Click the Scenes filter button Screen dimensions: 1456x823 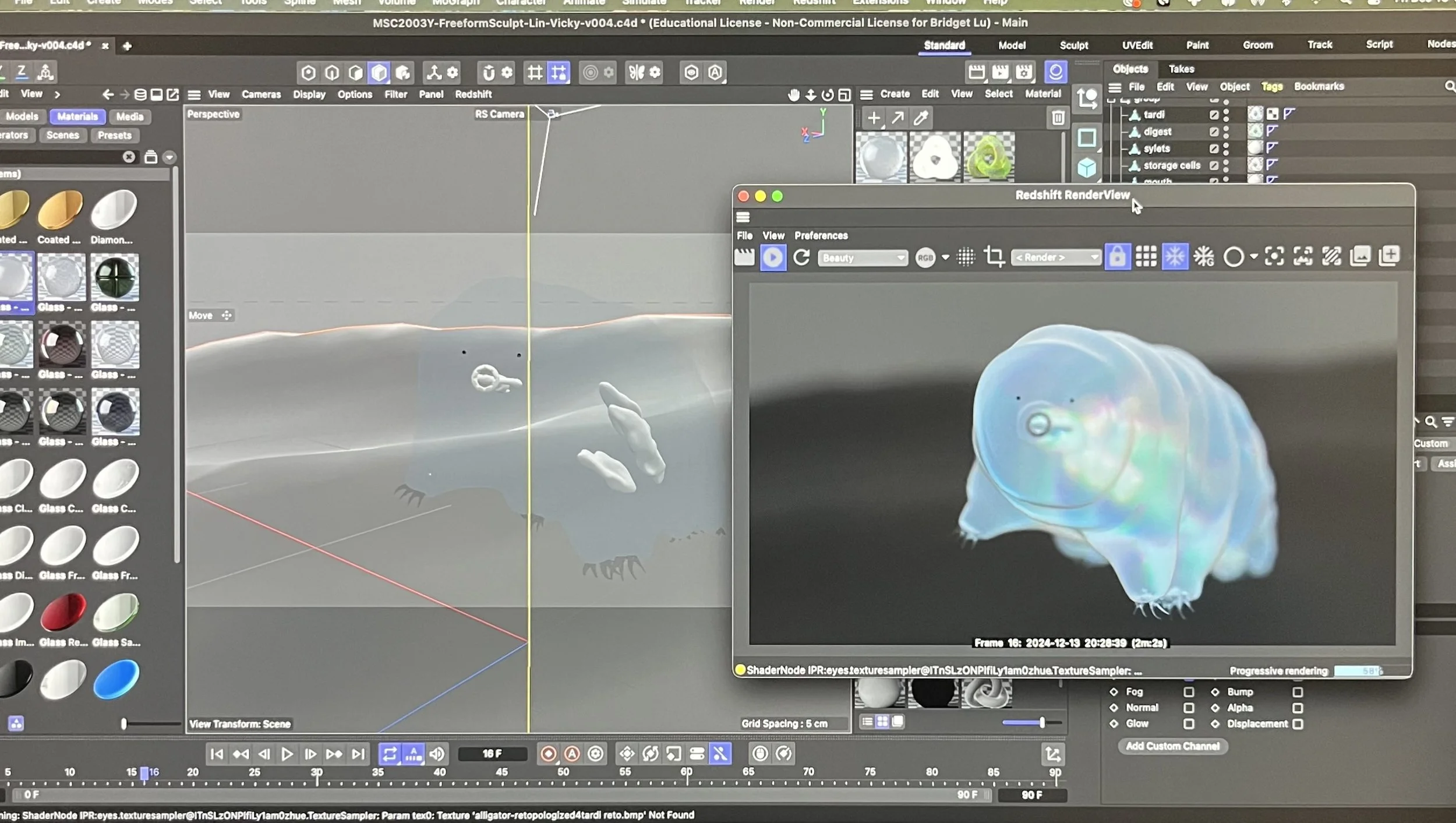click(x=62, y=135)
